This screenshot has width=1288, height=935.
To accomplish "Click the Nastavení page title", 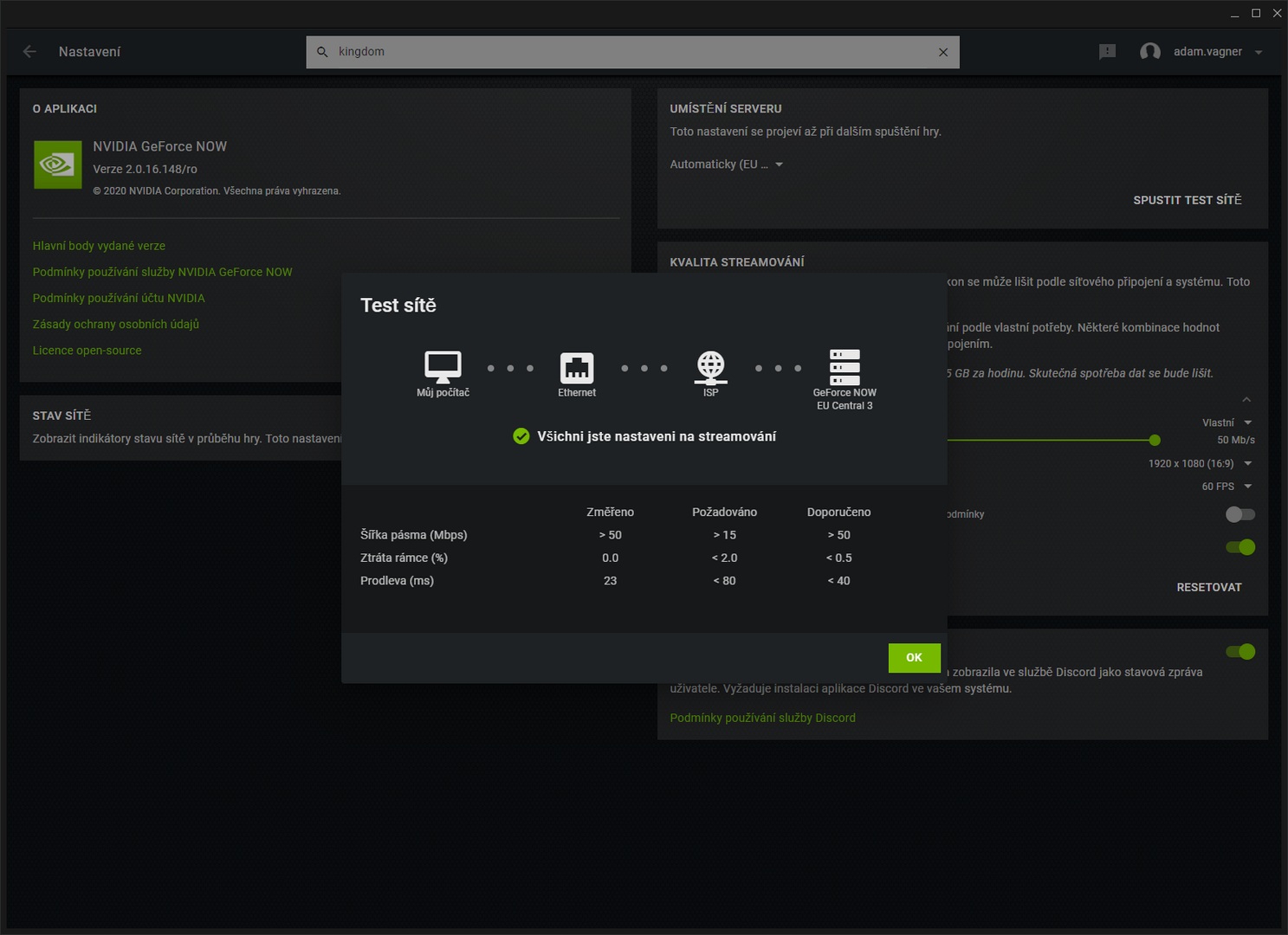I will pos(89,52).
